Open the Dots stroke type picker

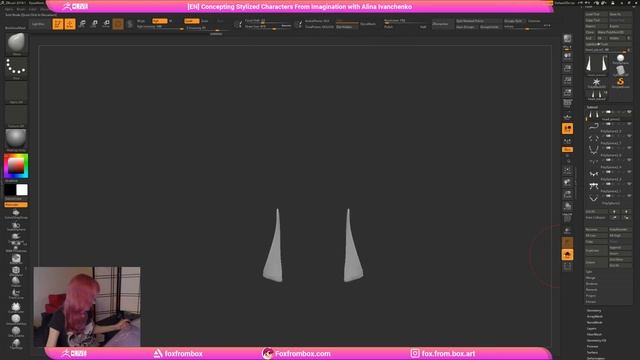pos(16,68)
